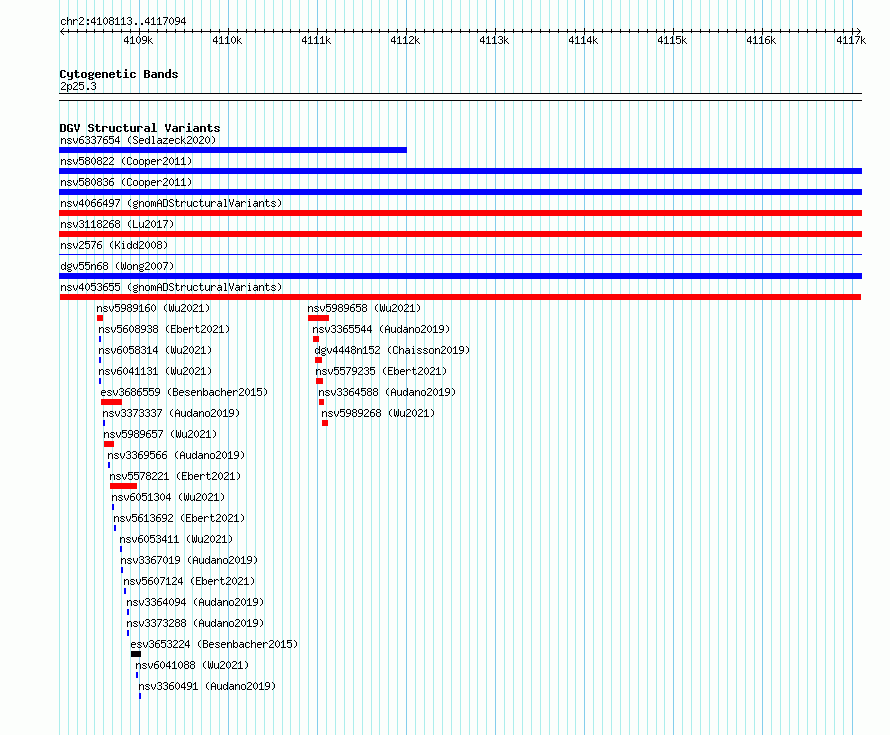Open the dgv55n68 (Wong2007) label
The width and height of the screenshot is (890, 735).
[x=117, y=266]
